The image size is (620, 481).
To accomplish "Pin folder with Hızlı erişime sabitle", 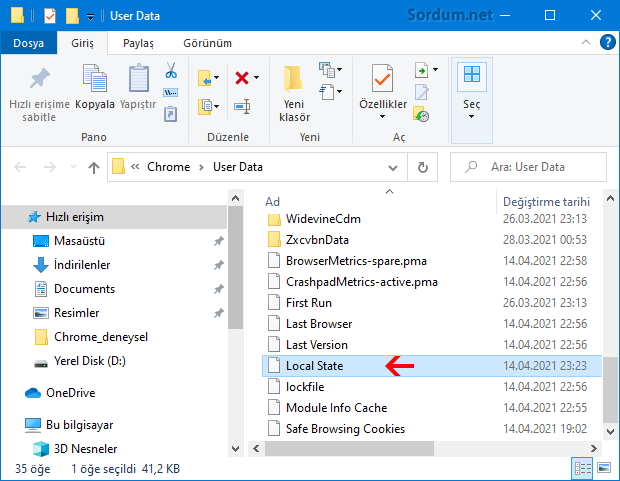I will point(39,92).
